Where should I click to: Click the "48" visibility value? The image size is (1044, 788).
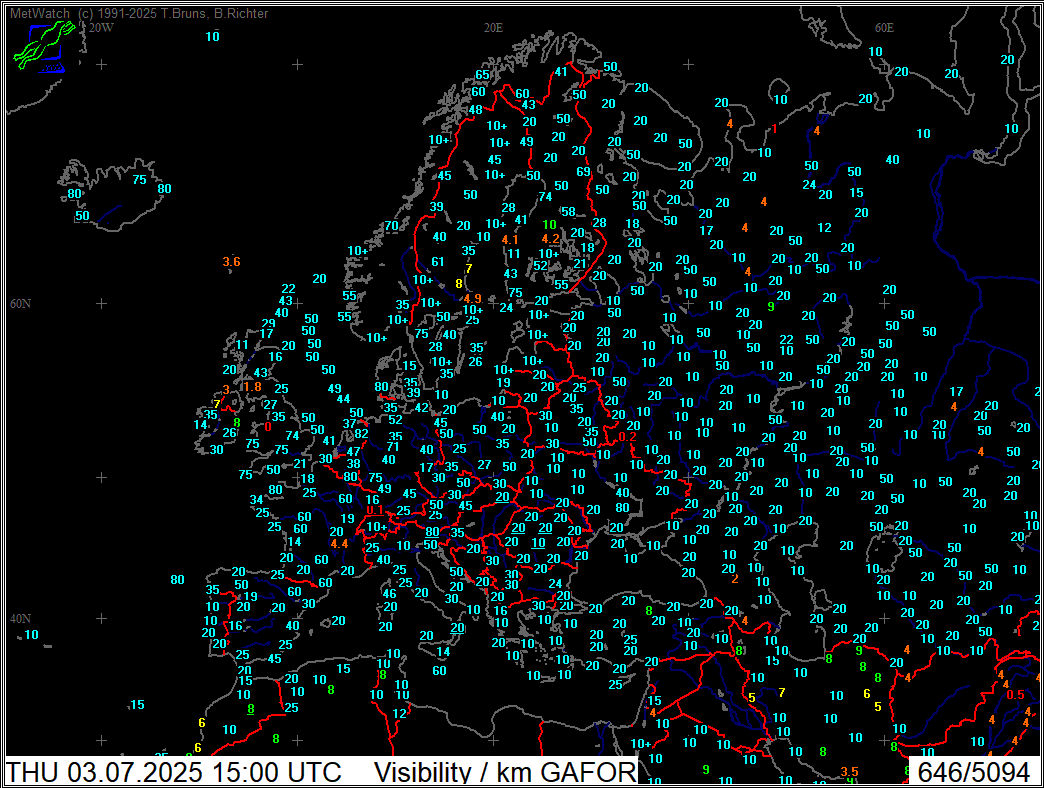pyautogui.click(x=475, y=110)
